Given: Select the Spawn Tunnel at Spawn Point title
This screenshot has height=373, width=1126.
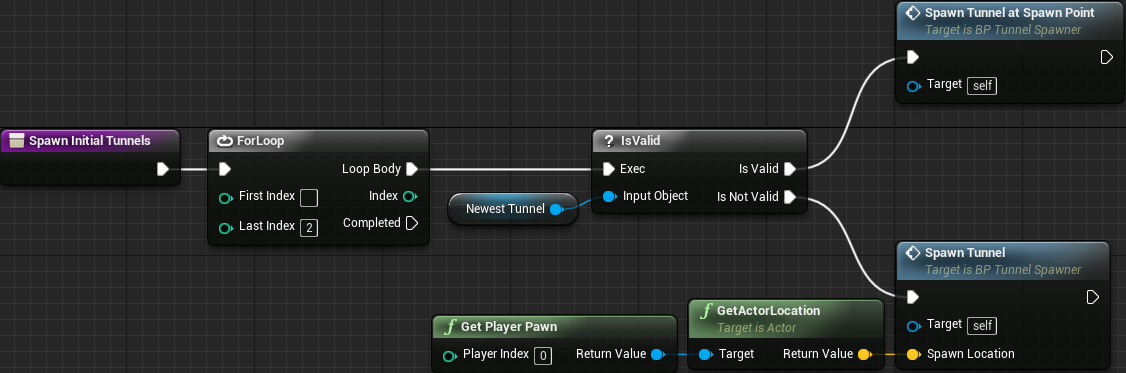Looking at the screenshot, I should pos(1010,13).
